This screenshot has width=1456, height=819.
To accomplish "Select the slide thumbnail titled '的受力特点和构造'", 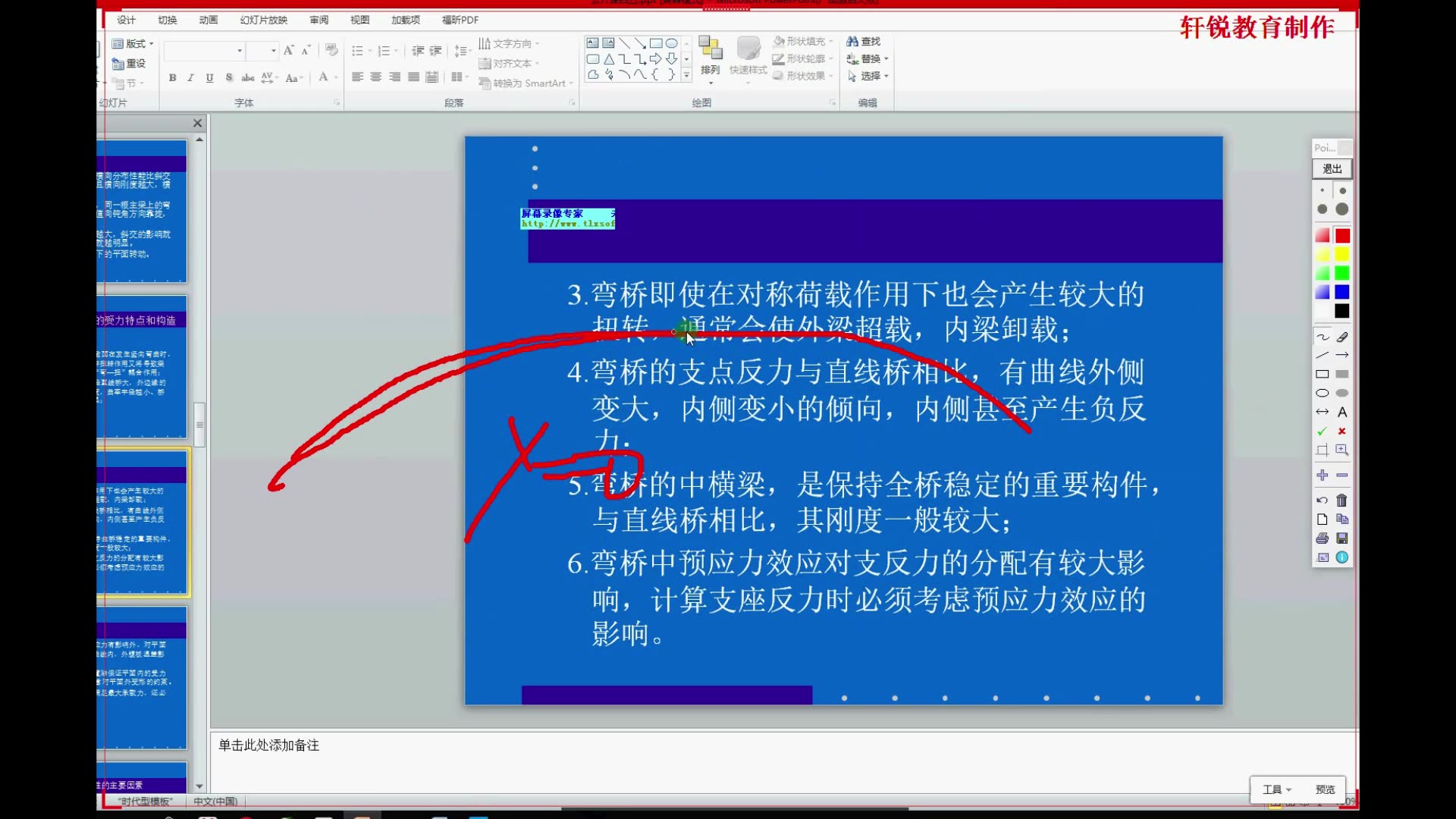I will [x=142, y=367].
